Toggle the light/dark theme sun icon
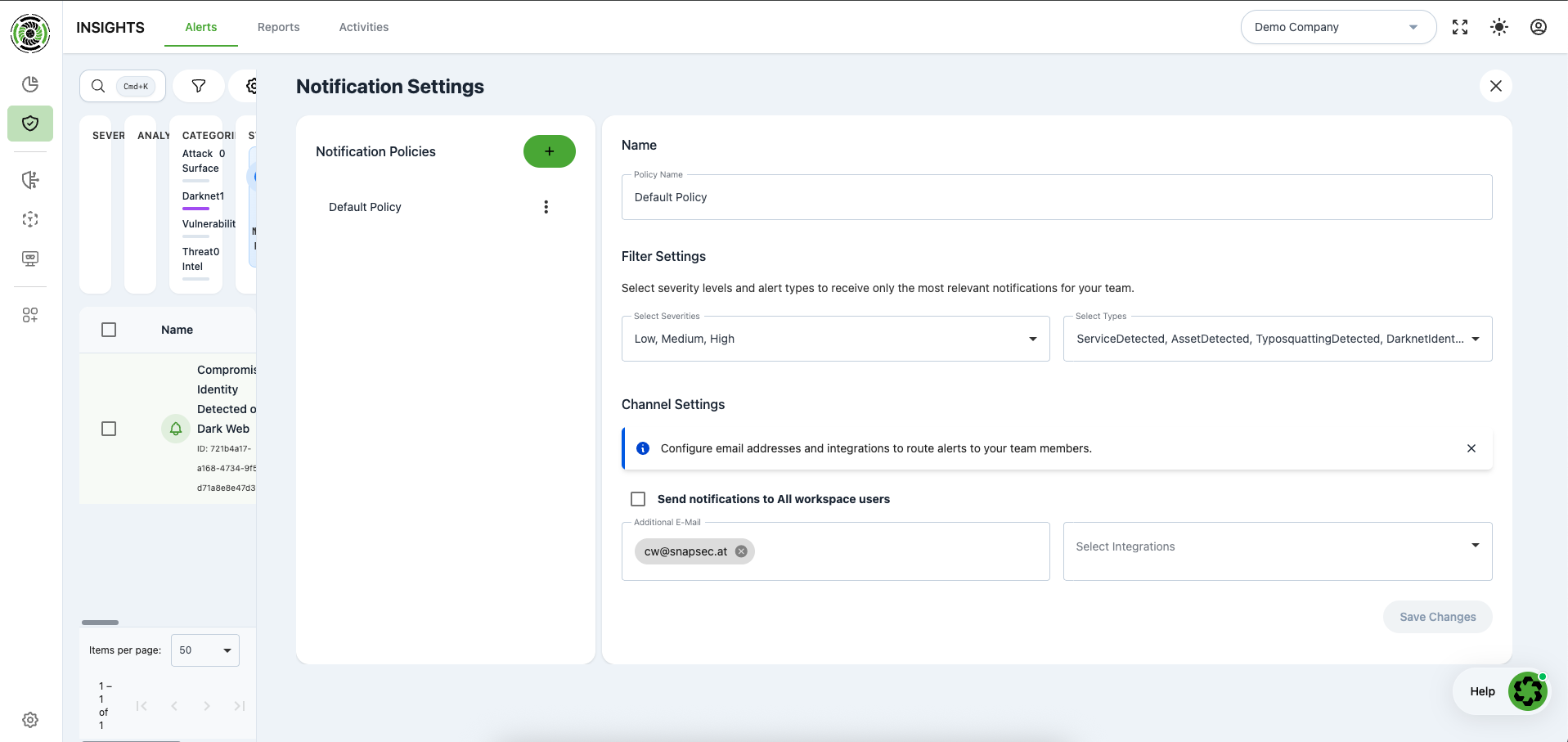The height and width of the screenshot is (742, 1568). pyautogui.click(x=1499, y=27)
